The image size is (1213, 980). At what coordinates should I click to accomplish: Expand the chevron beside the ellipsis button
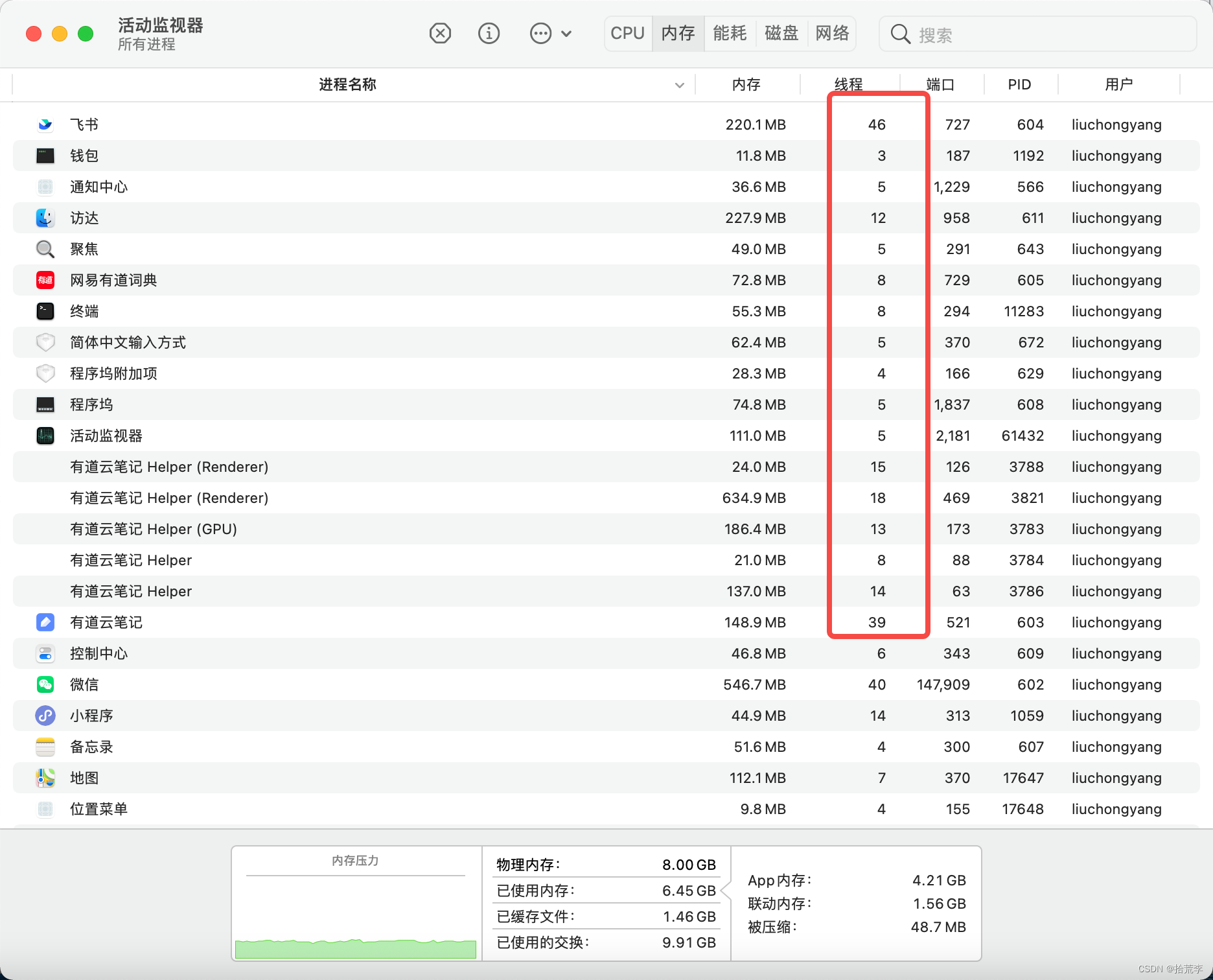(566, 34)
